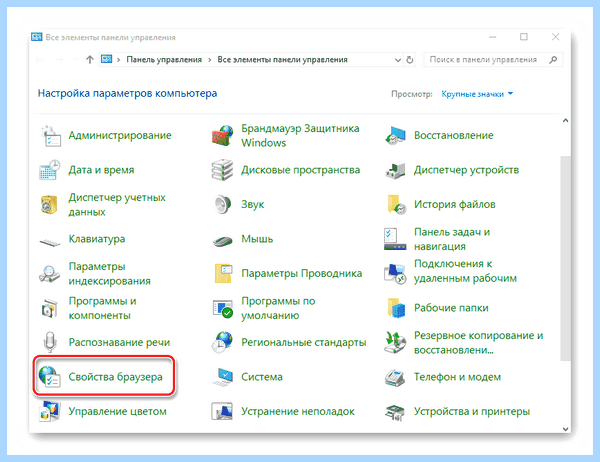Screen dimensions: 600x462
Task: Click the Управление цветом icon
Action: coord(50,411)
